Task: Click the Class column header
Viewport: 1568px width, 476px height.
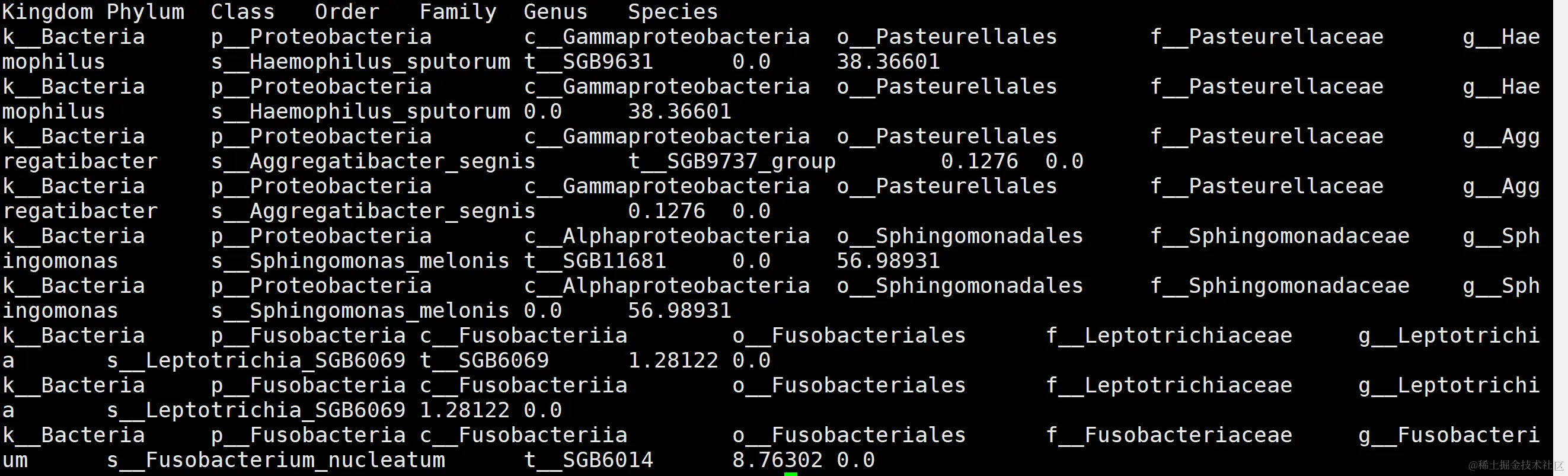Action: 243,12
